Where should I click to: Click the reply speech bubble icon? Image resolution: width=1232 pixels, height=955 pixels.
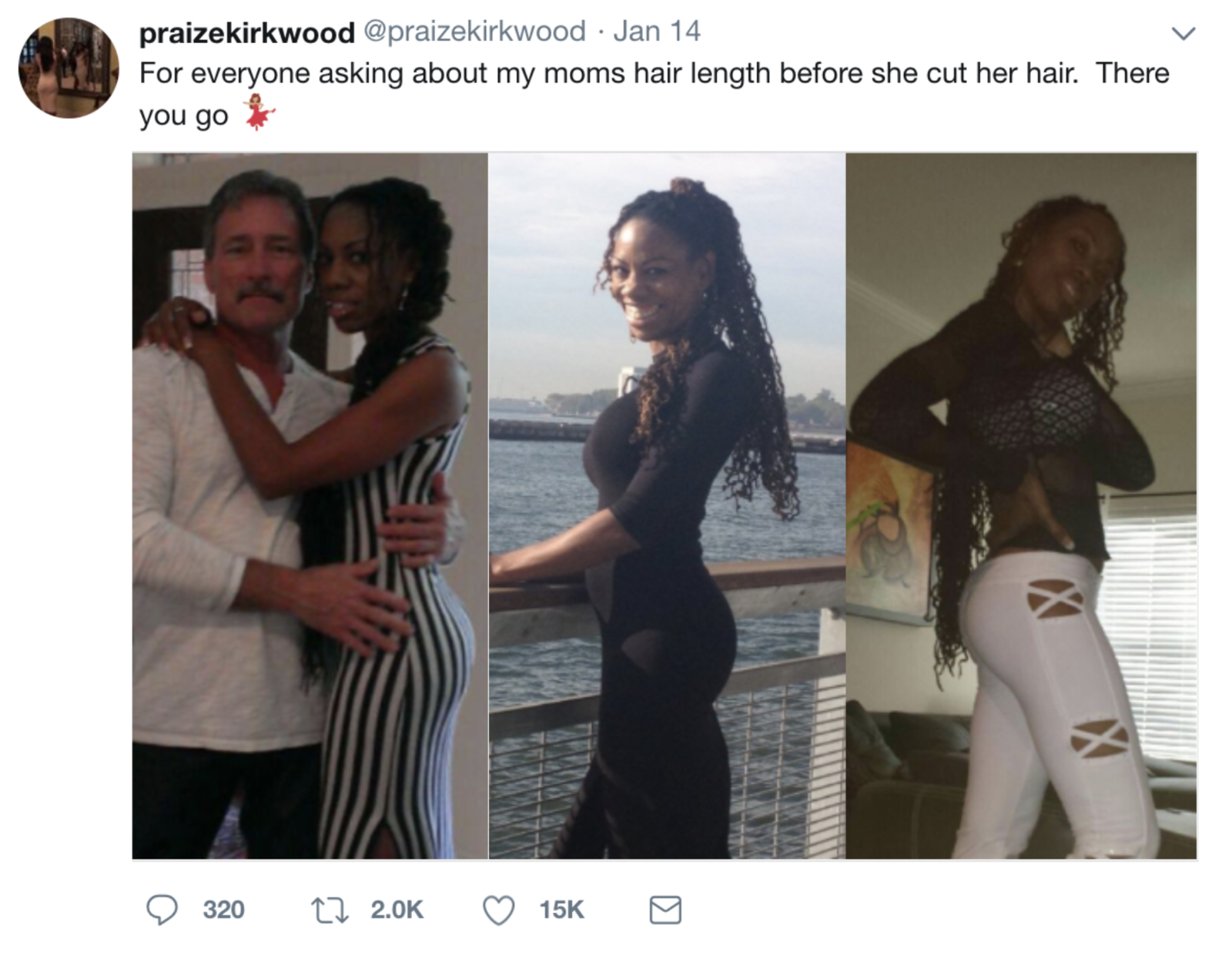click(x=162, y=910)
